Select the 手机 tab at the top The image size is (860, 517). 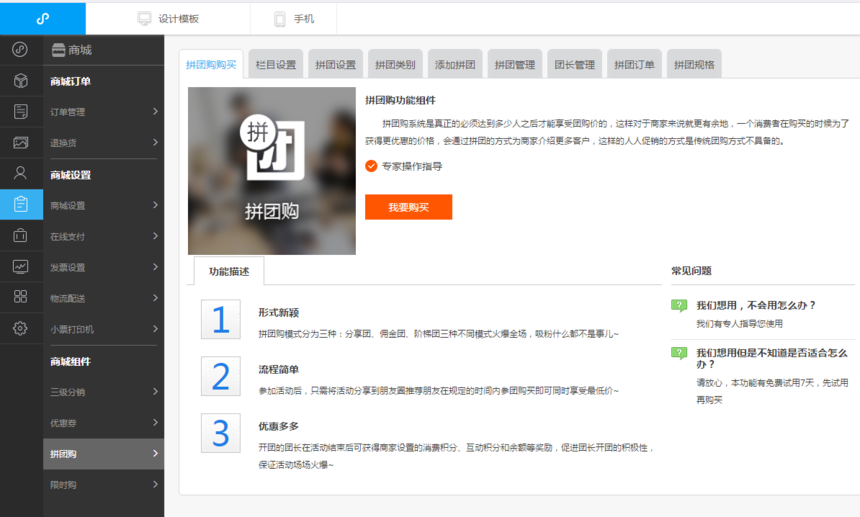(293, 18)
